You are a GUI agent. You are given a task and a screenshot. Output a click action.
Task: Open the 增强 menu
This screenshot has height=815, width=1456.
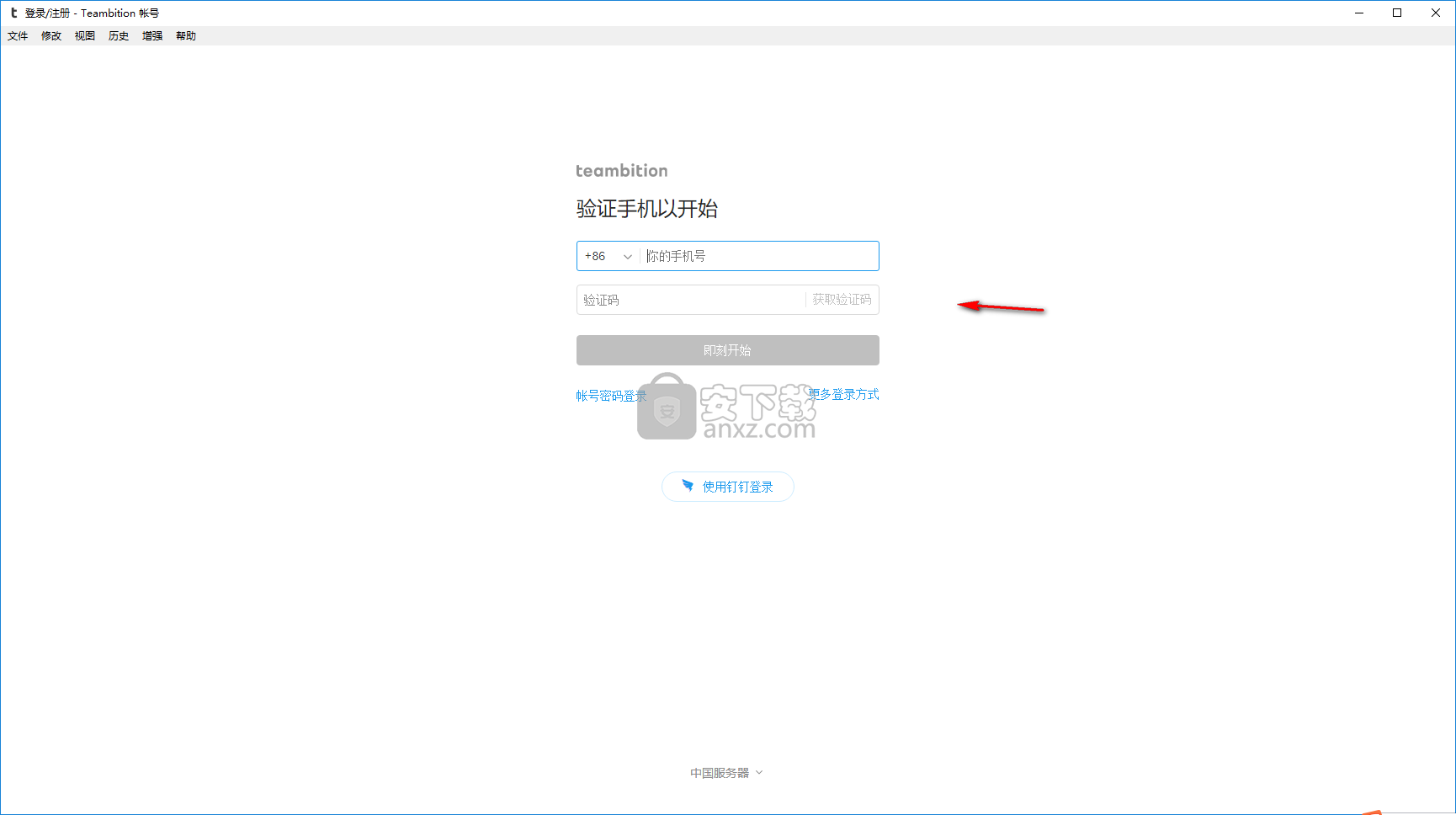(152, 36)
